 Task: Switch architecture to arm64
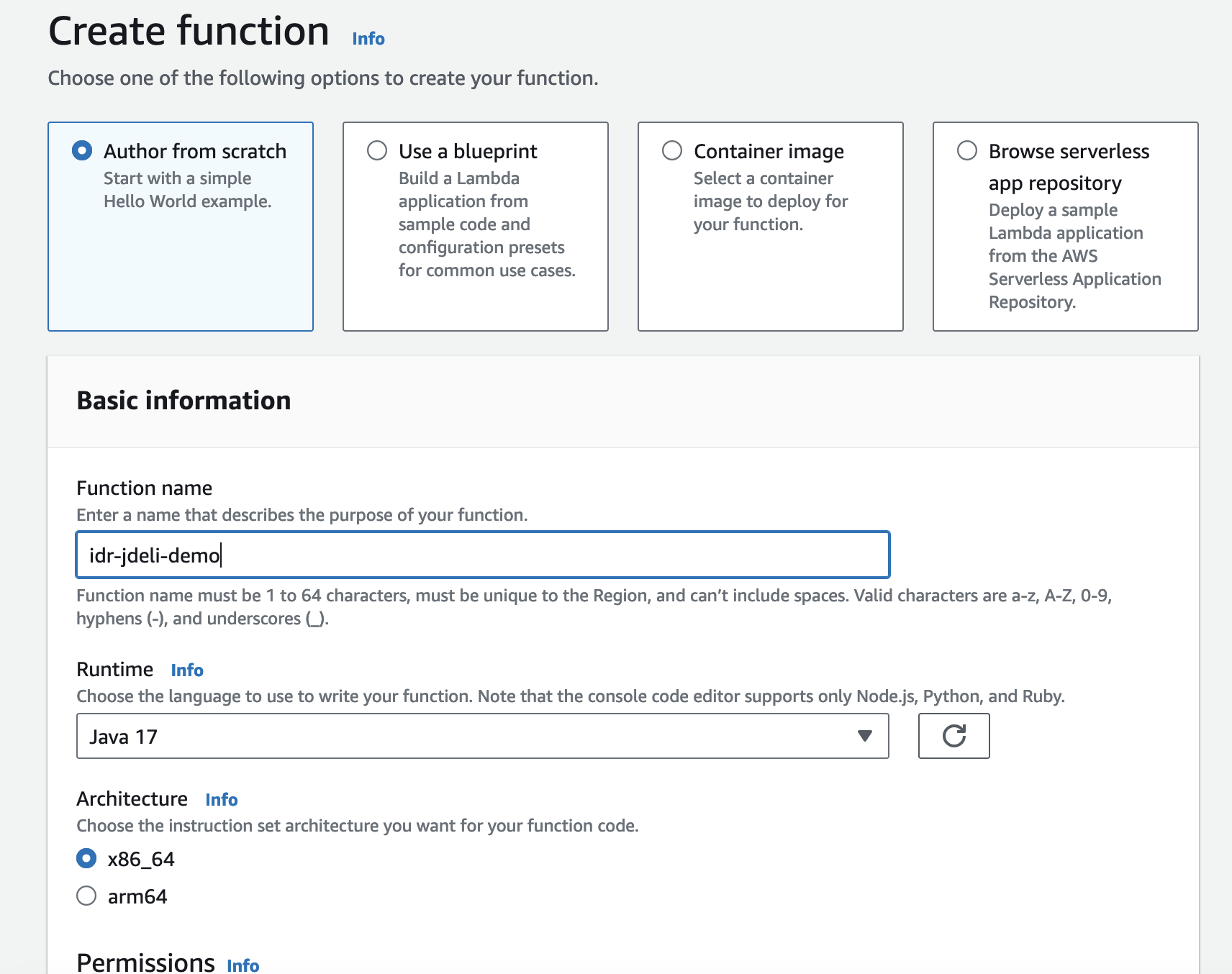click(86, 896)
